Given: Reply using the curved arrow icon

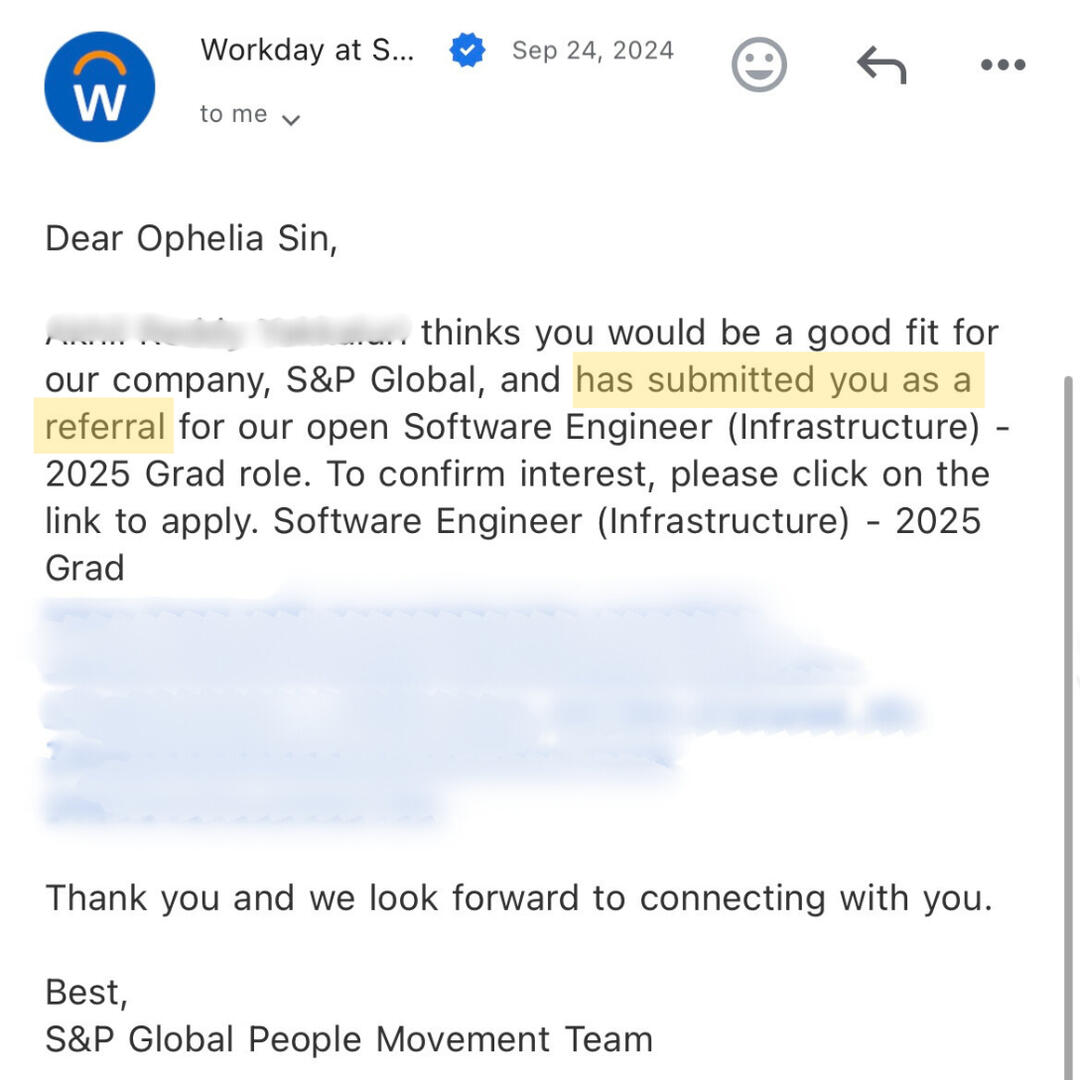Looking at the screenshot, I should 881,66.
